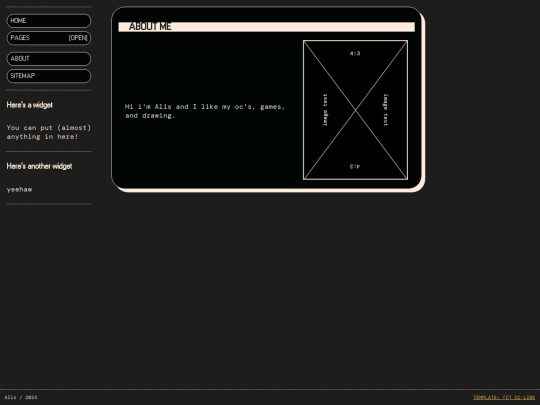
Task: Click the "yeehaw" widget text
Action: 19,189
